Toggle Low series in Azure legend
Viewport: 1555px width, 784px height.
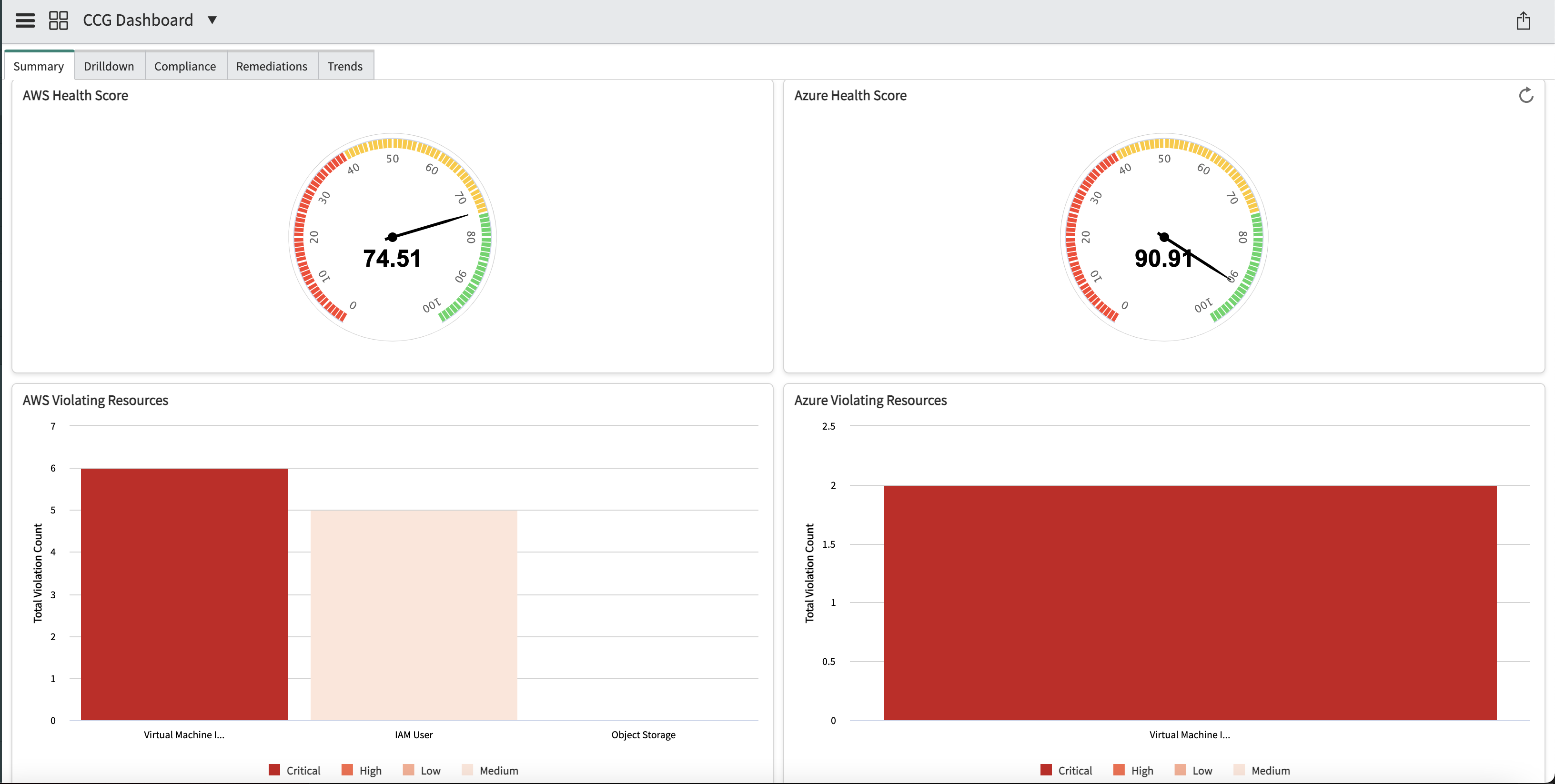[x=1194, y=770]
